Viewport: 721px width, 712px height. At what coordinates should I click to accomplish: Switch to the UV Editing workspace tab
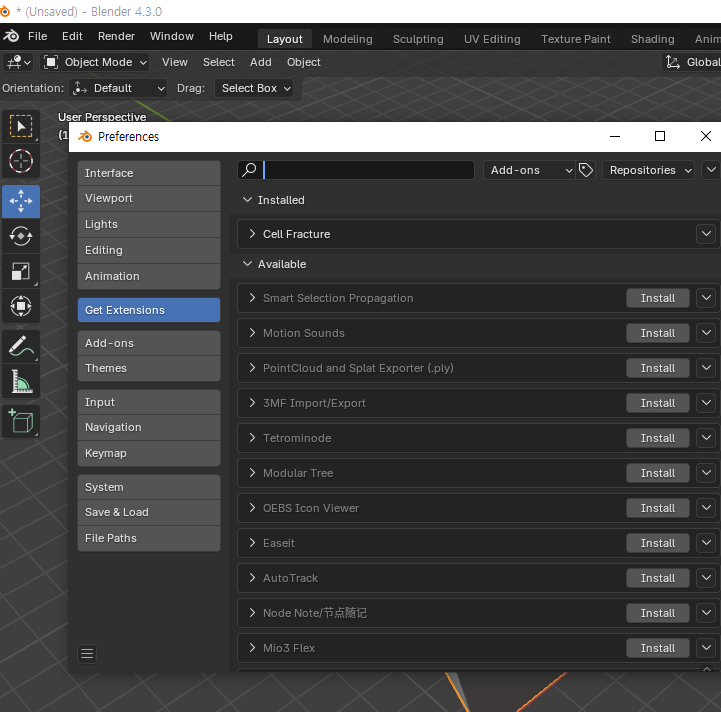(x=492, y=39)
